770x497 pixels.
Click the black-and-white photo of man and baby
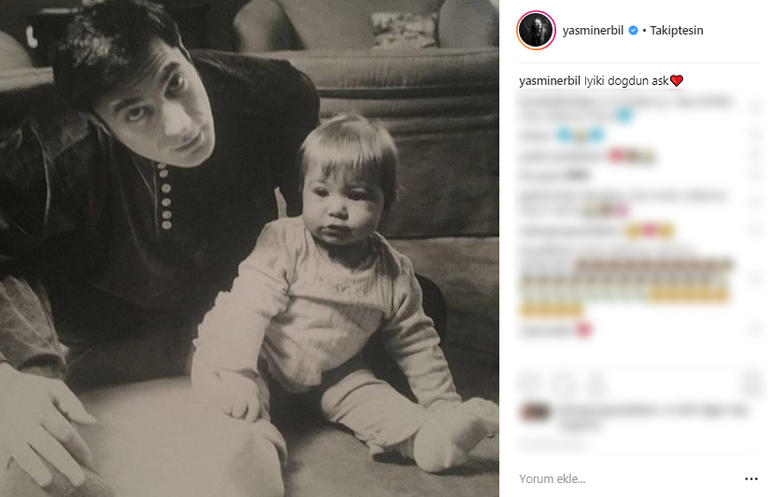coord(249,248)
